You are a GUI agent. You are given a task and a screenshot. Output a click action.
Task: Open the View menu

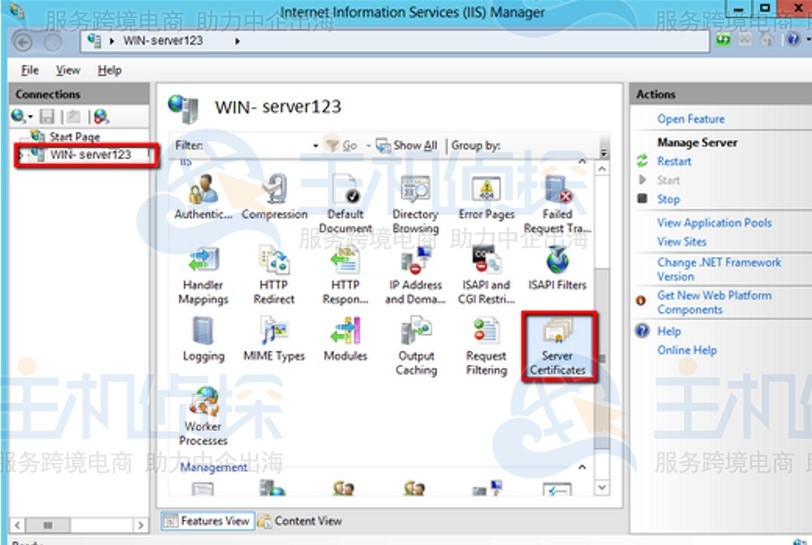click(68, 70)
